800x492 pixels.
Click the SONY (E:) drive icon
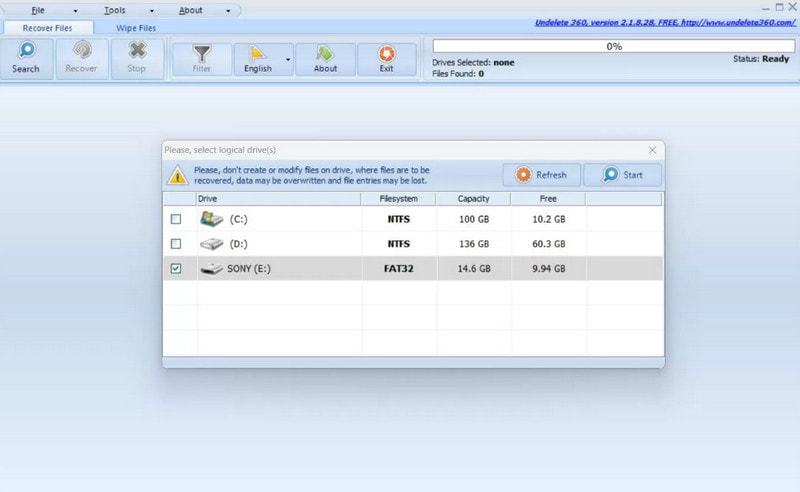[x=211, y=268]
